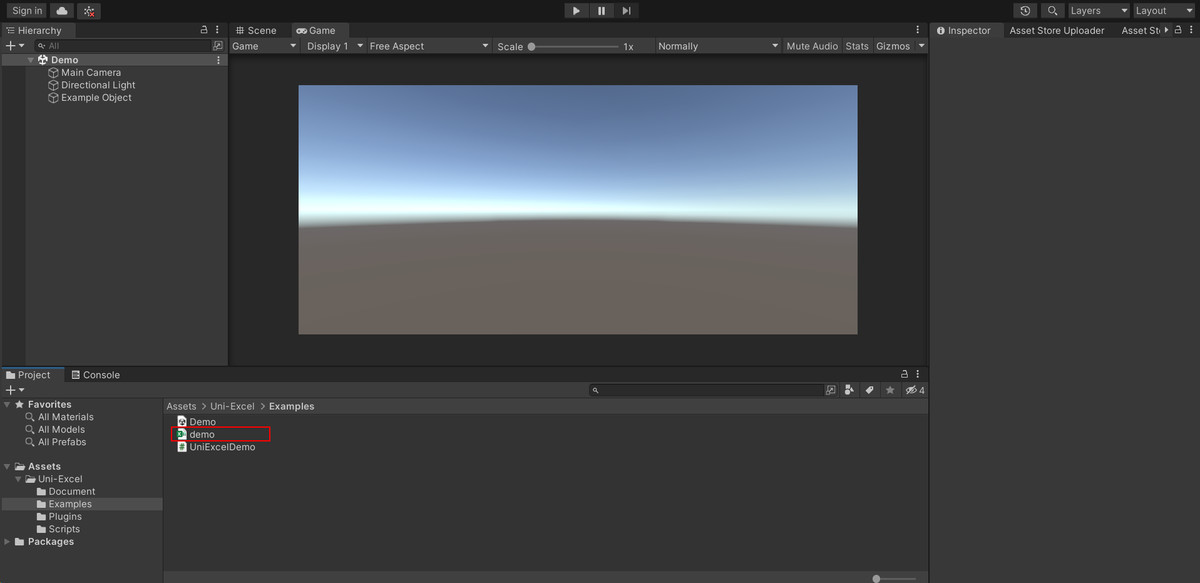Click the Sign in button
This screenshot has height=583, width=1200.
point(26,10)
